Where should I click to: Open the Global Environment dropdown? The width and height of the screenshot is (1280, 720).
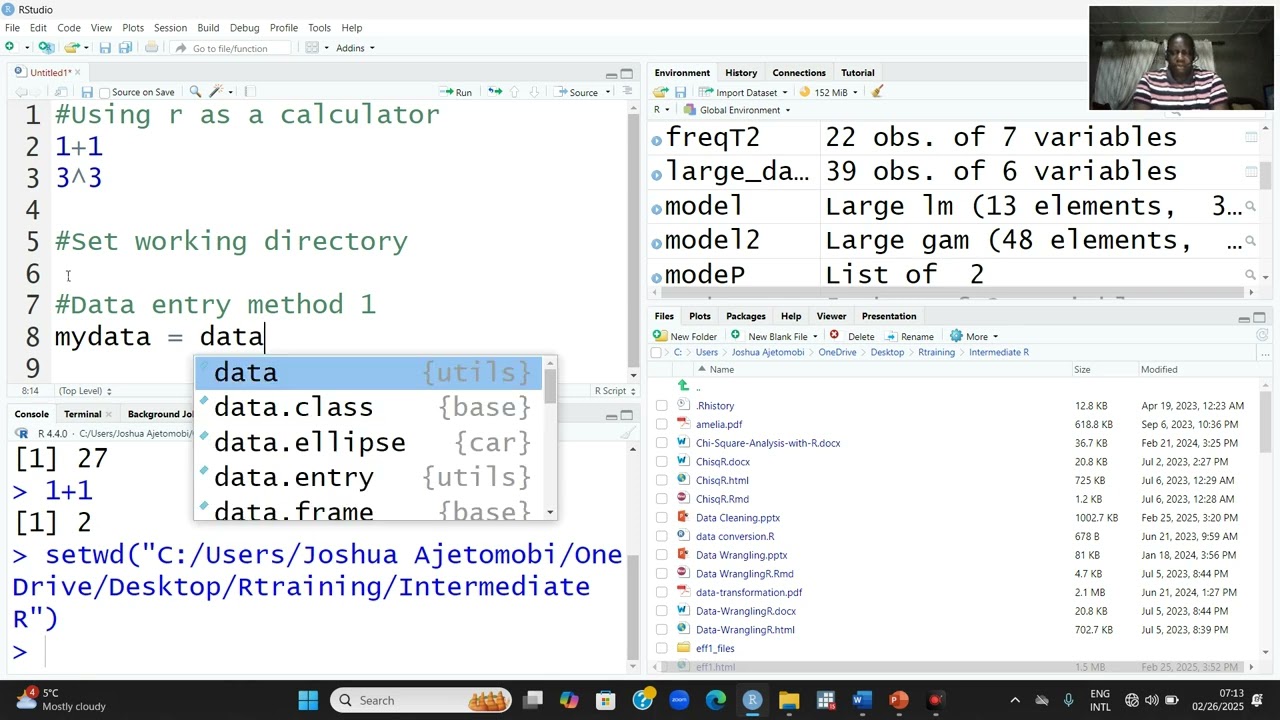click(737, 110)
